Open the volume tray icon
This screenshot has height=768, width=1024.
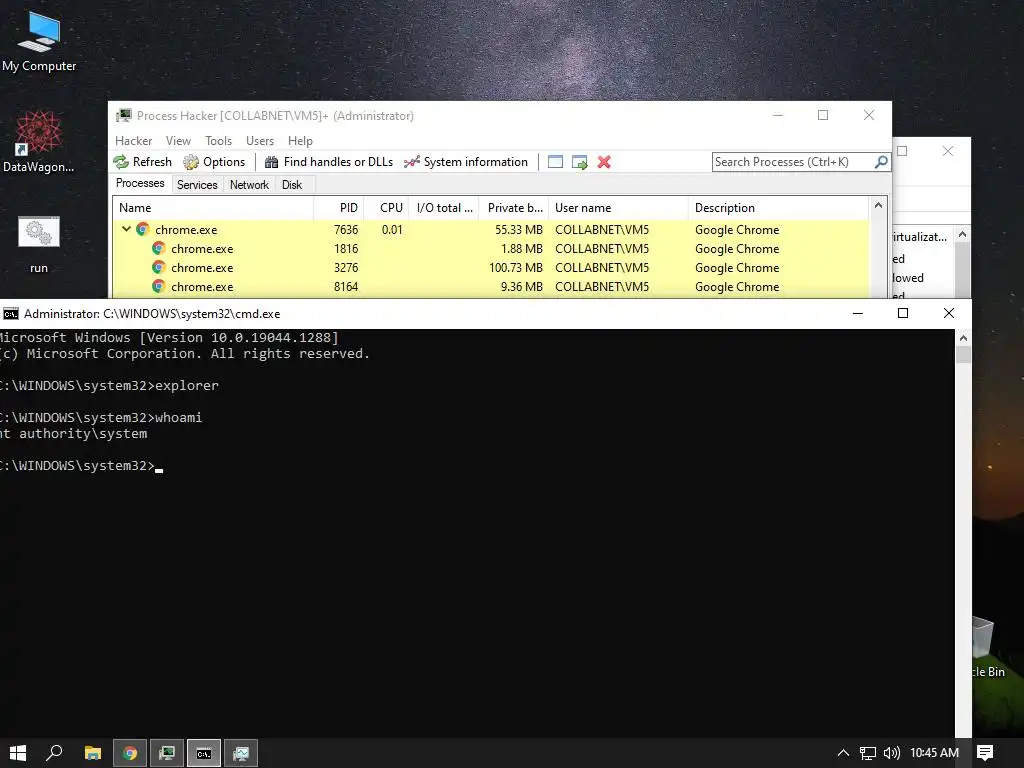[891, 753]
